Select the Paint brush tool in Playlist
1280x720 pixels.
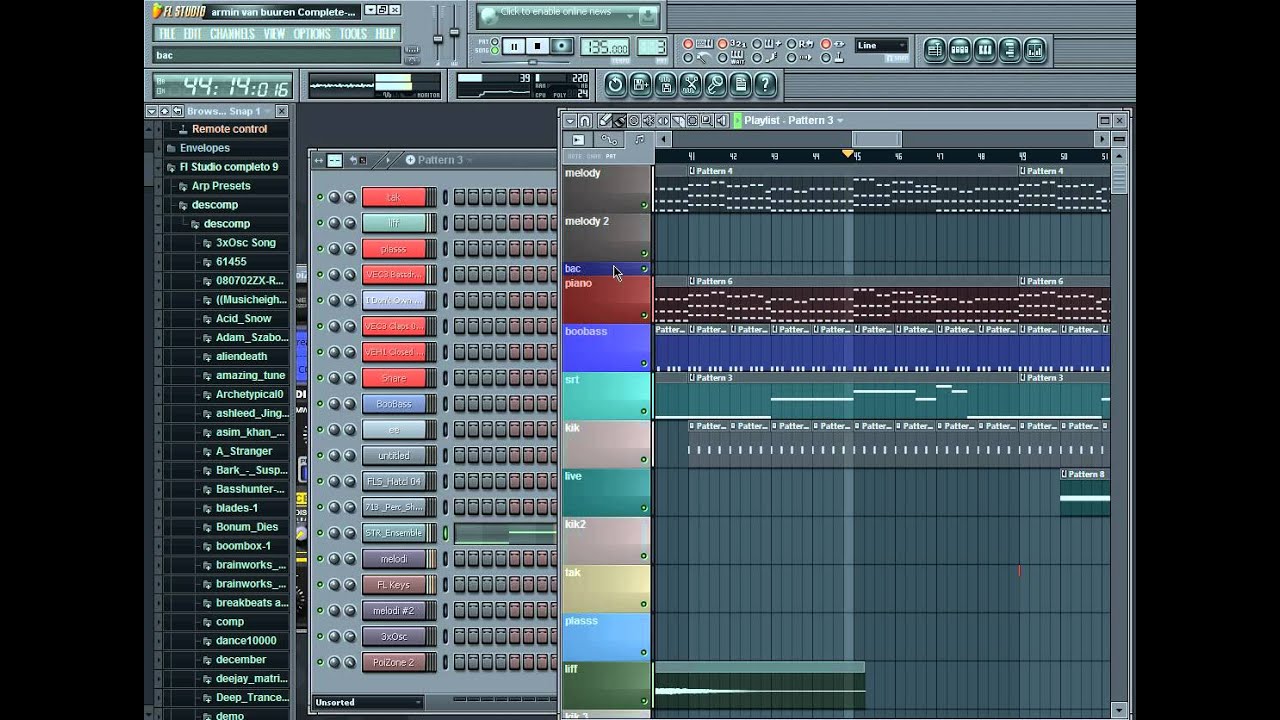tap(619, 120)
